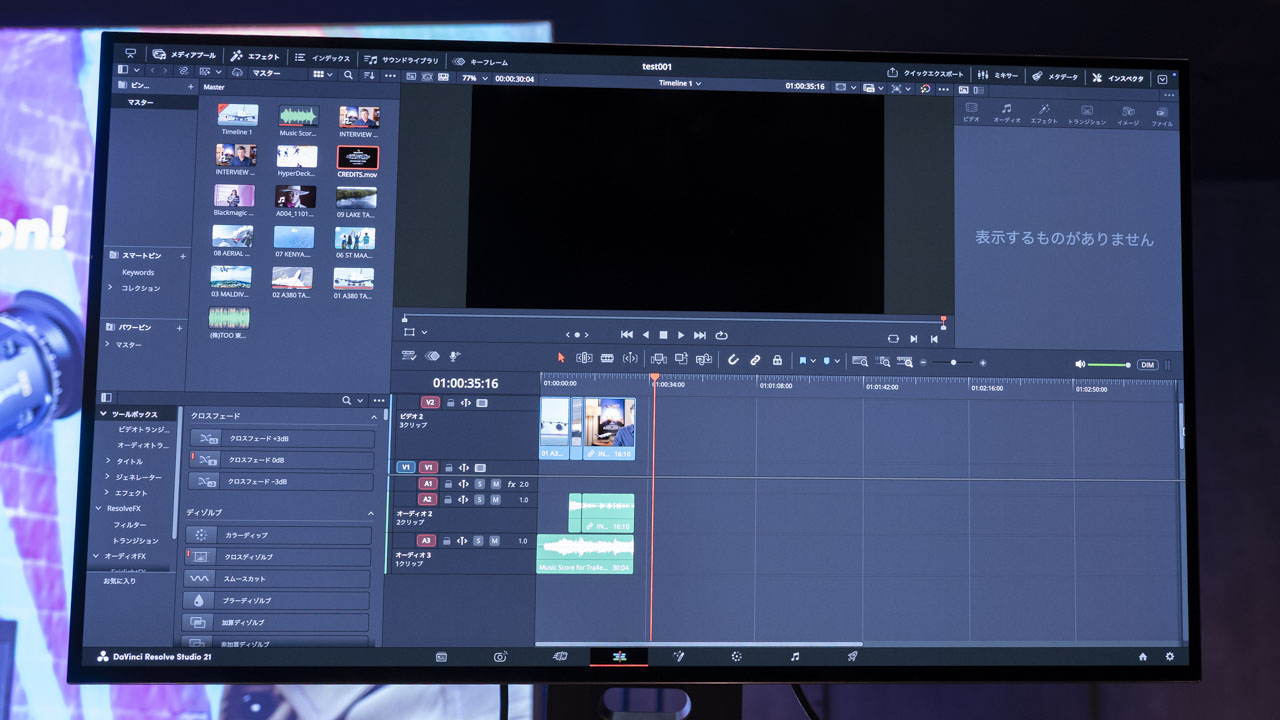1280x720 pixels.
Task: Select the arrow selection mode tool
Action: [x=561, y=357]
